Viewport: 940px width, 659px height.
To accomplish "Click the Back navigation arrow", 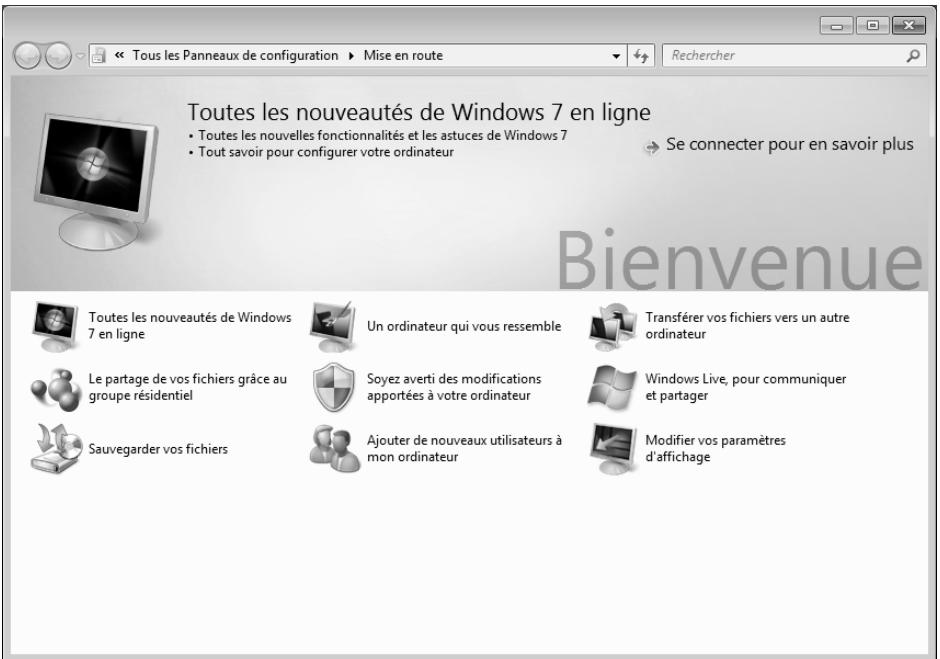I will coord(27,56).
